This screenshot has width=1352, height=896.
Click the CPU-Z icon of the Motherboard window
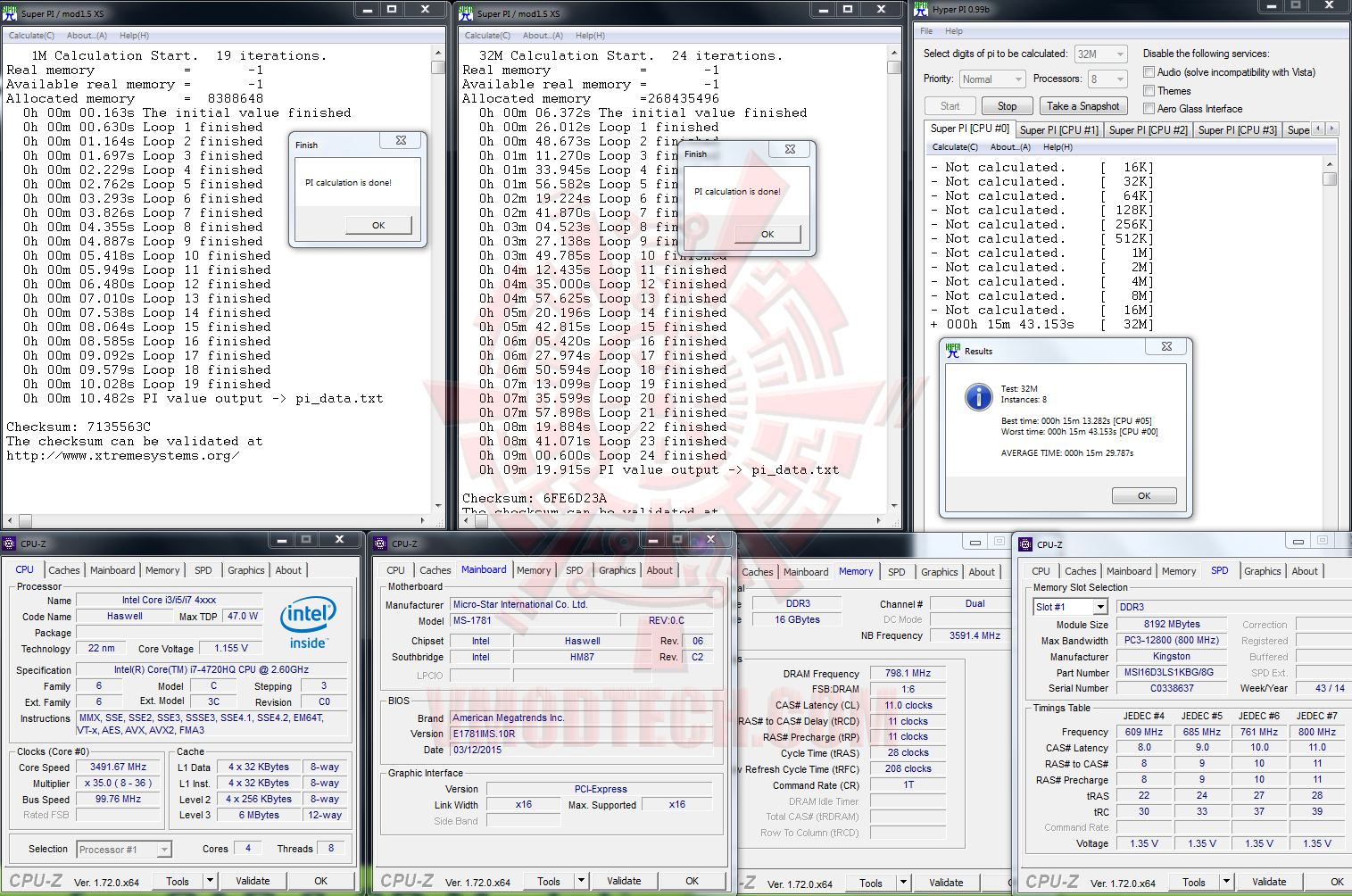tap(381, 543)
